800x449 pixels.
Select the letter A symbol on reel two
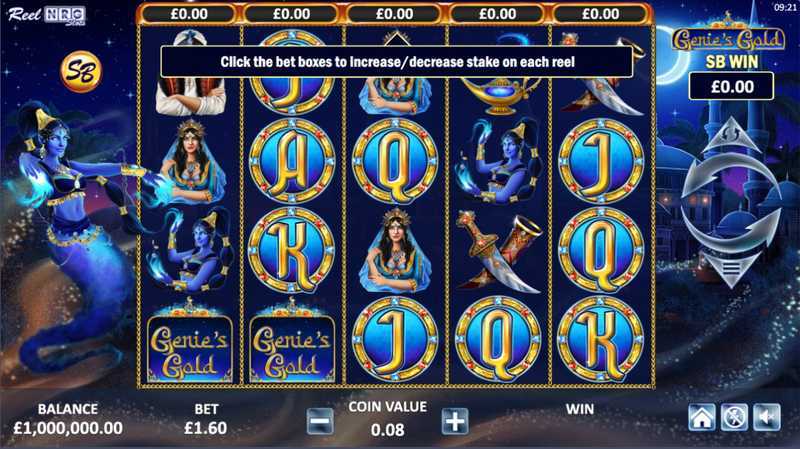pos(292,161)
